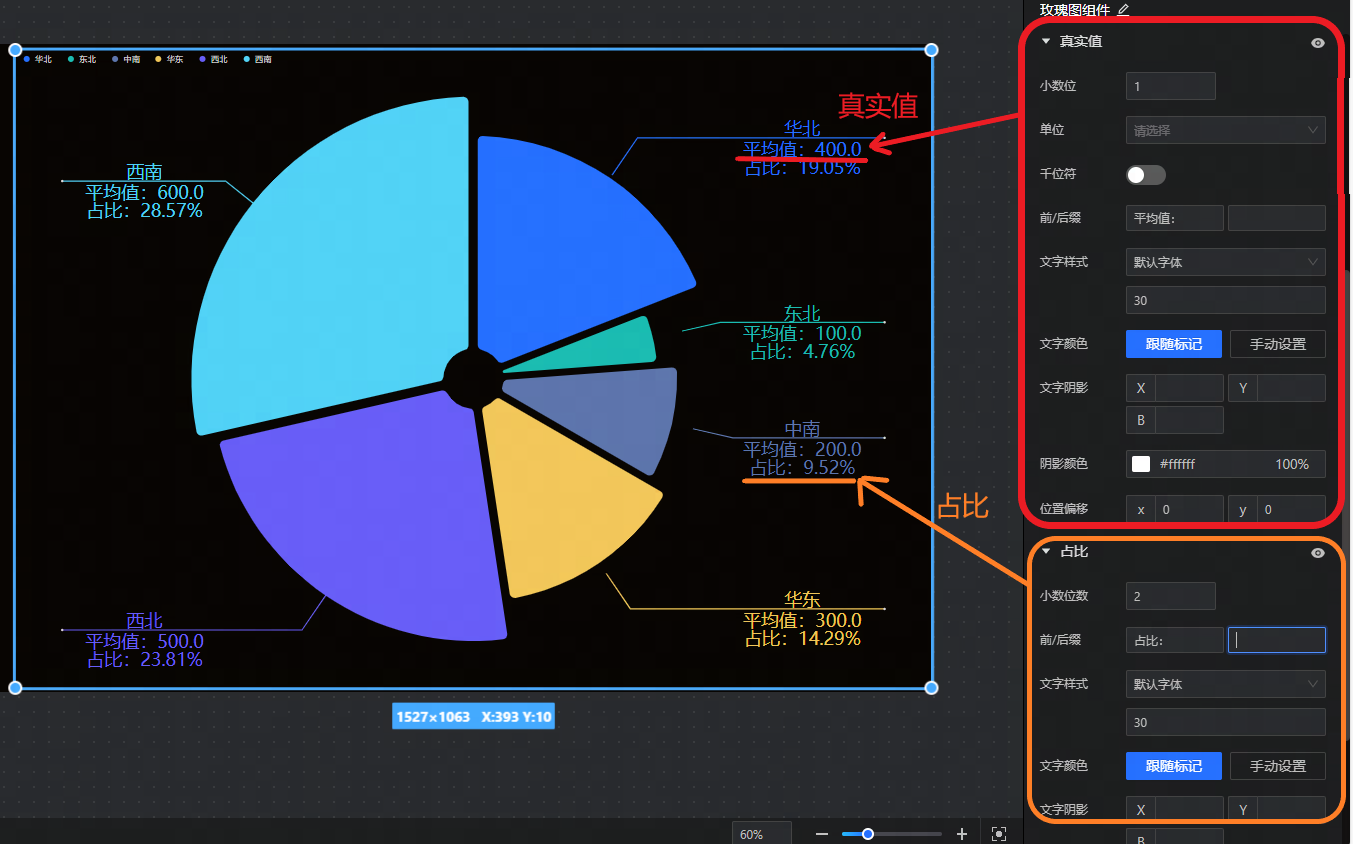Click the pencil icon beside 玫瑰图组件
This screenshot has width=1353, height=844.
click(x=1123, y=10)
